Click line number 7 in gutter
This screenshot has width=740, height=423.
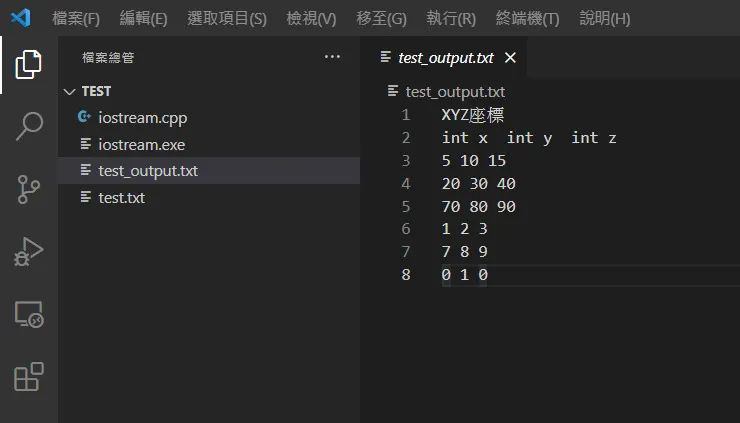coord(406,252)
